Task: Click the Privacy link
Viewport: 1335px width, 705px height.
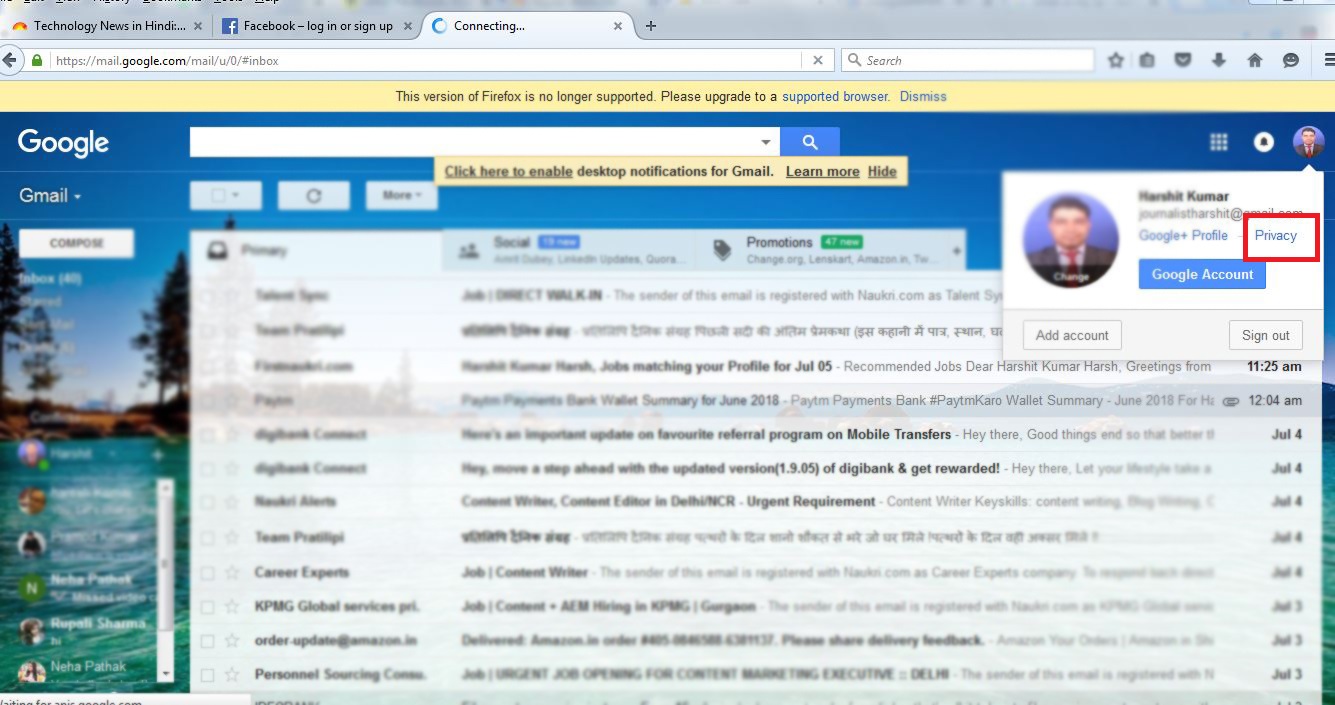Action: pos(1276,236)
